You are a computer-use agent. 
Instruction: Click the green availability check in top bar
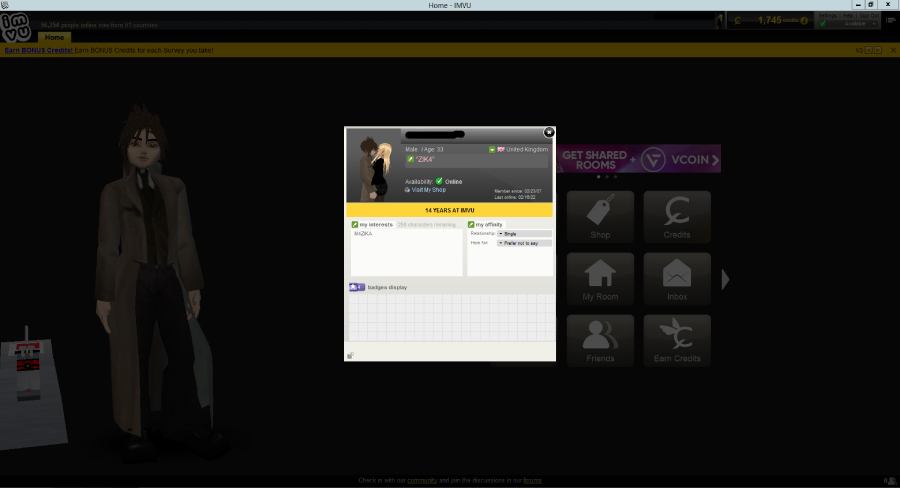823,24
